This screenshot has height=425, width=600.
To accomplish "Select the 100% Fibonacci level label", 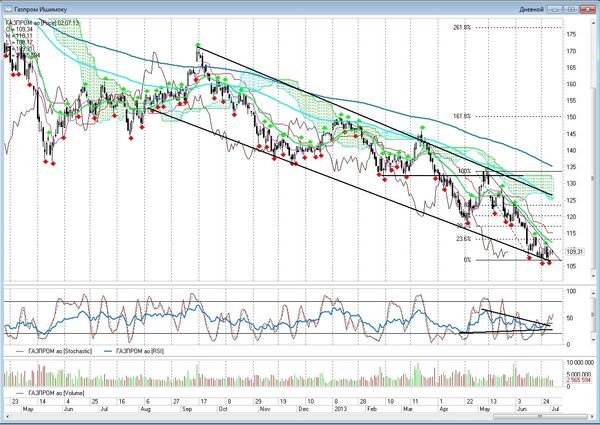I will [x=463, y=171].
